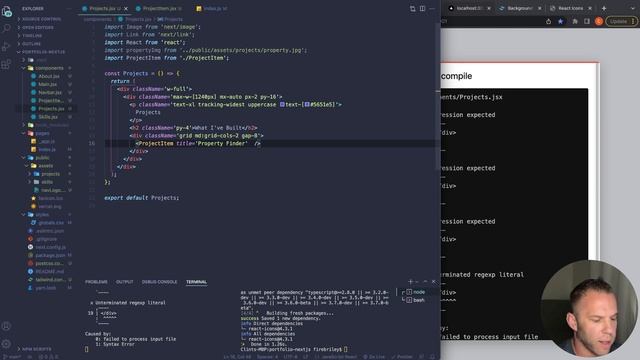Image resolution: width=640 pixels, height=360 pixels.
Task: Click the browser share icon
Action: [549, 21]
